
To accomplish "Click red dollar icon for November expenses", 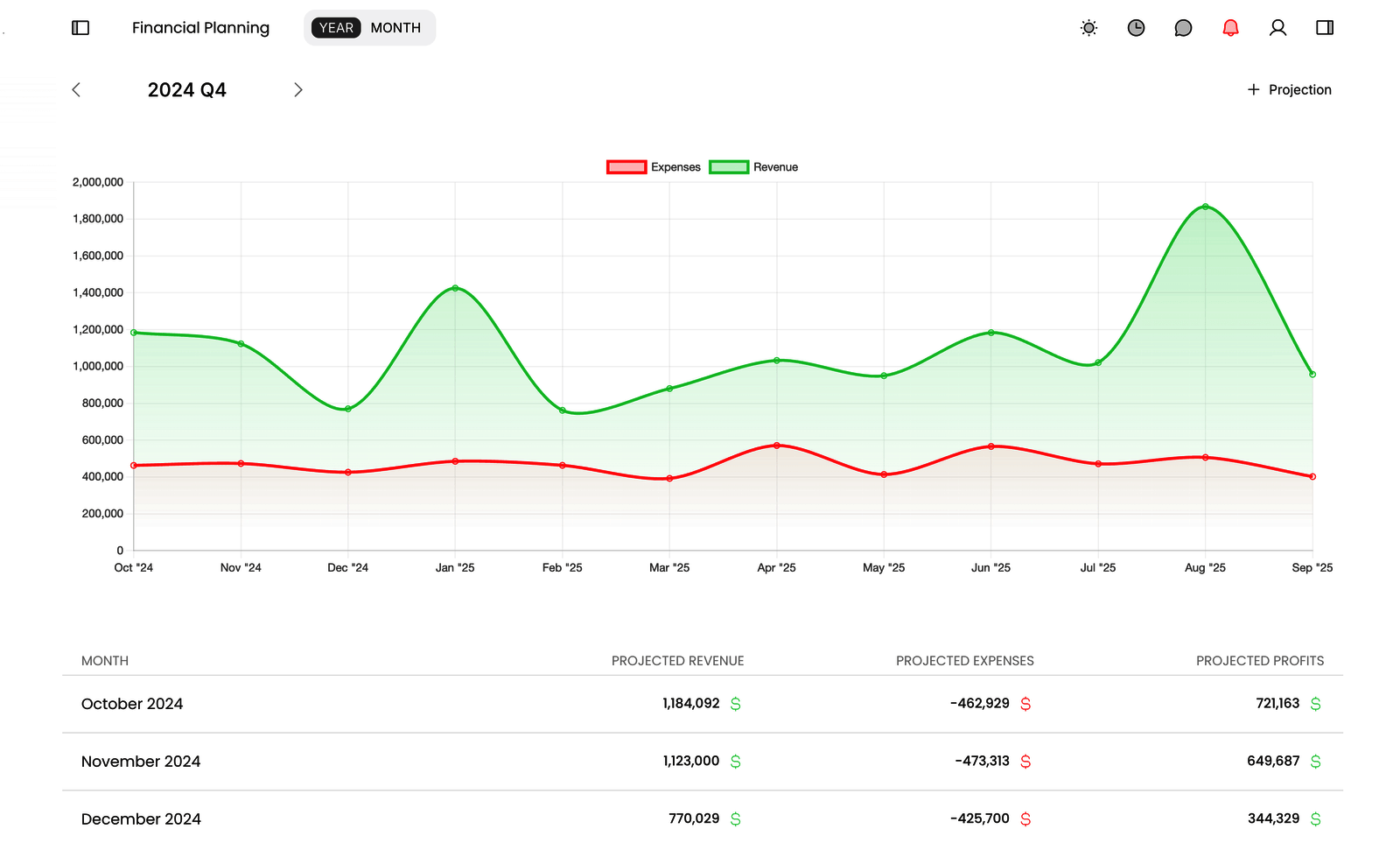I will coord(1025,762).
